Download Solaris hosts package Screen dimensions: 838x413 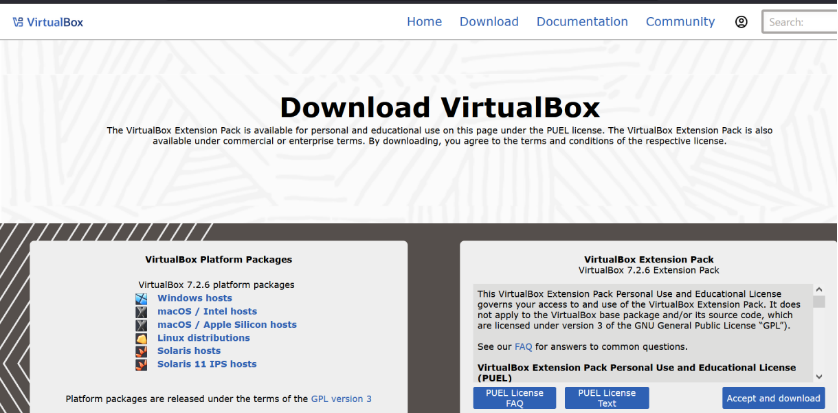pyautogui.click(x=189, y=351)
